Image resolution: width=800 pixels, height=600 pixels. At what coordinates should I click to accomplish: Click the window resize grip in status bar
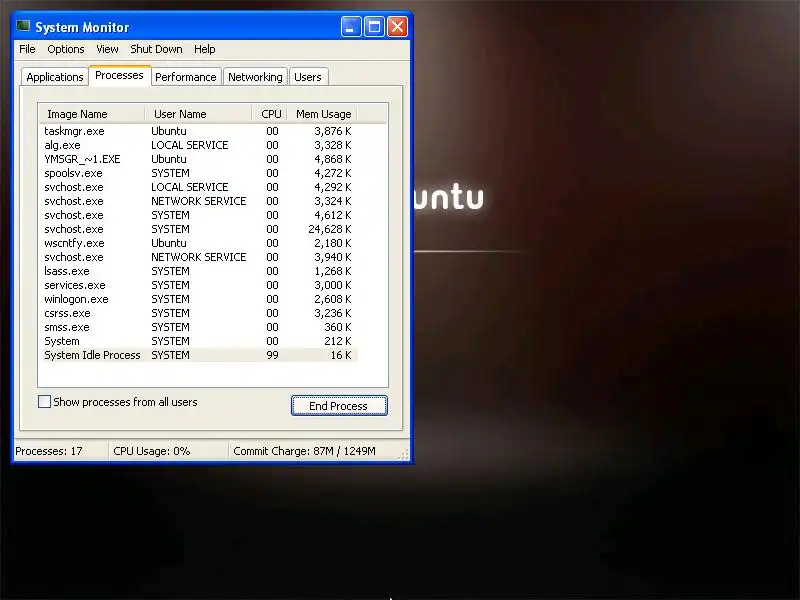tap(404, 454)
